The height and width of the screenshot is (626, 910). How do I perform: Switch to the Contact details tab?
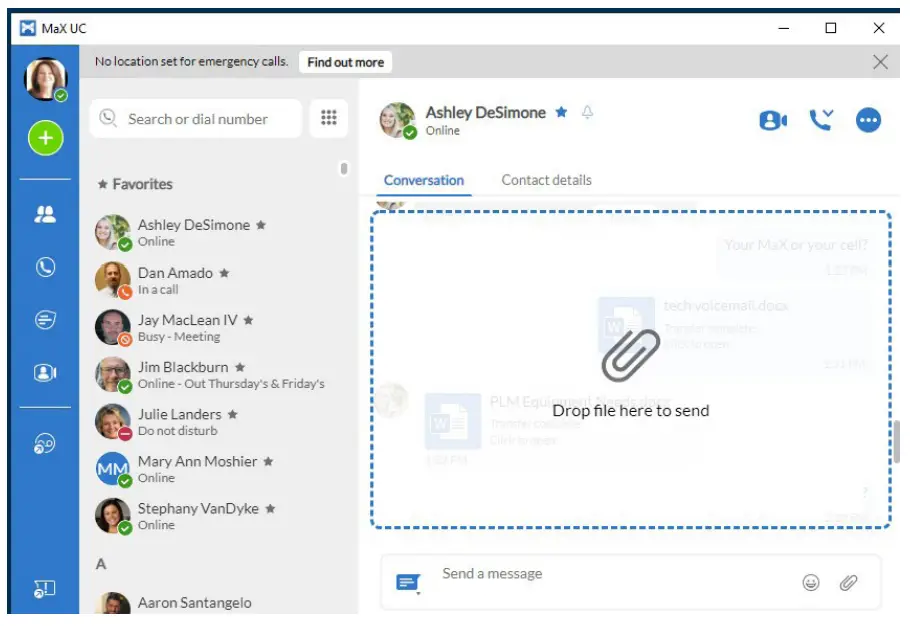pos(546,180)
